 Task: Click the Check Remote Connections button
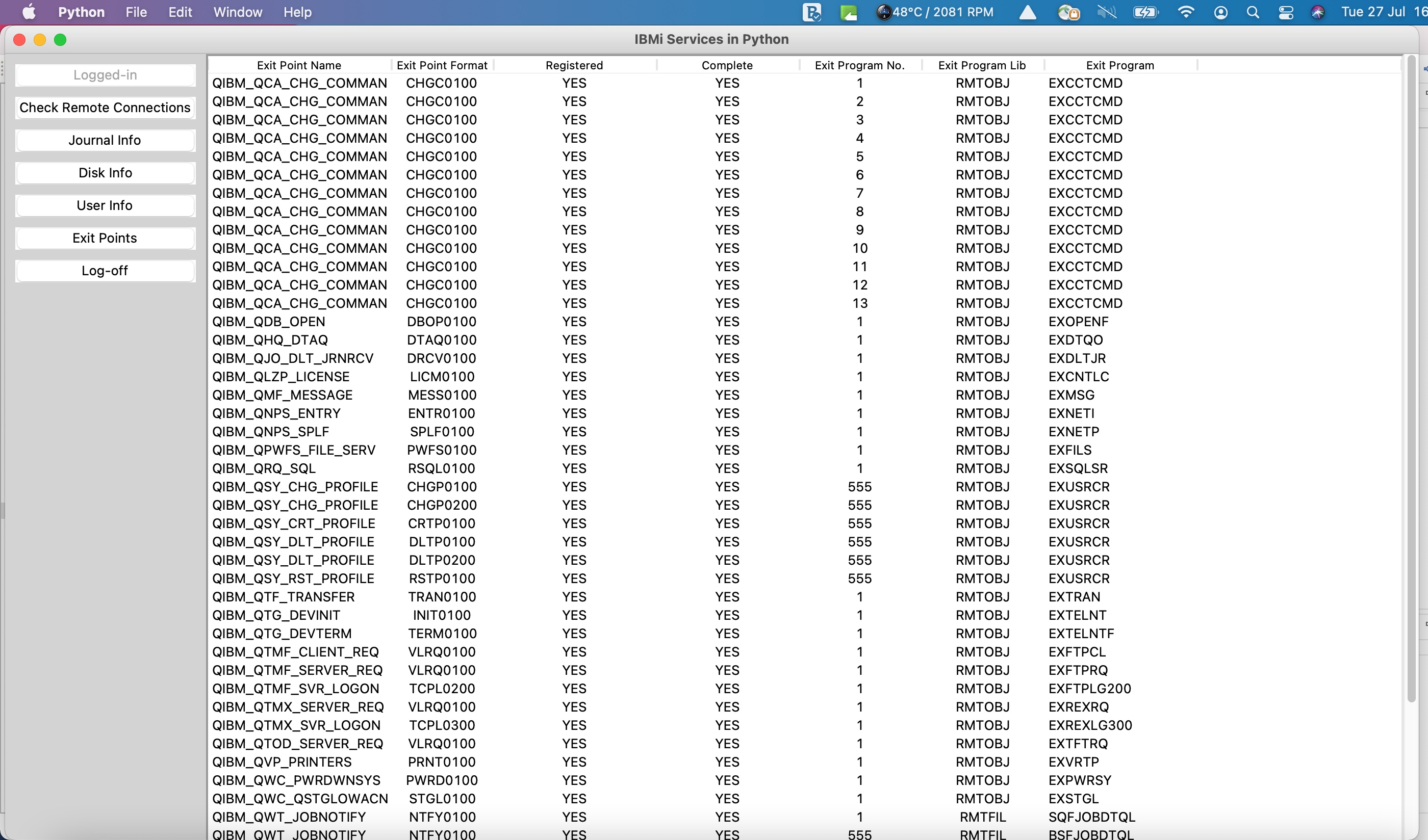pos(105,108)
